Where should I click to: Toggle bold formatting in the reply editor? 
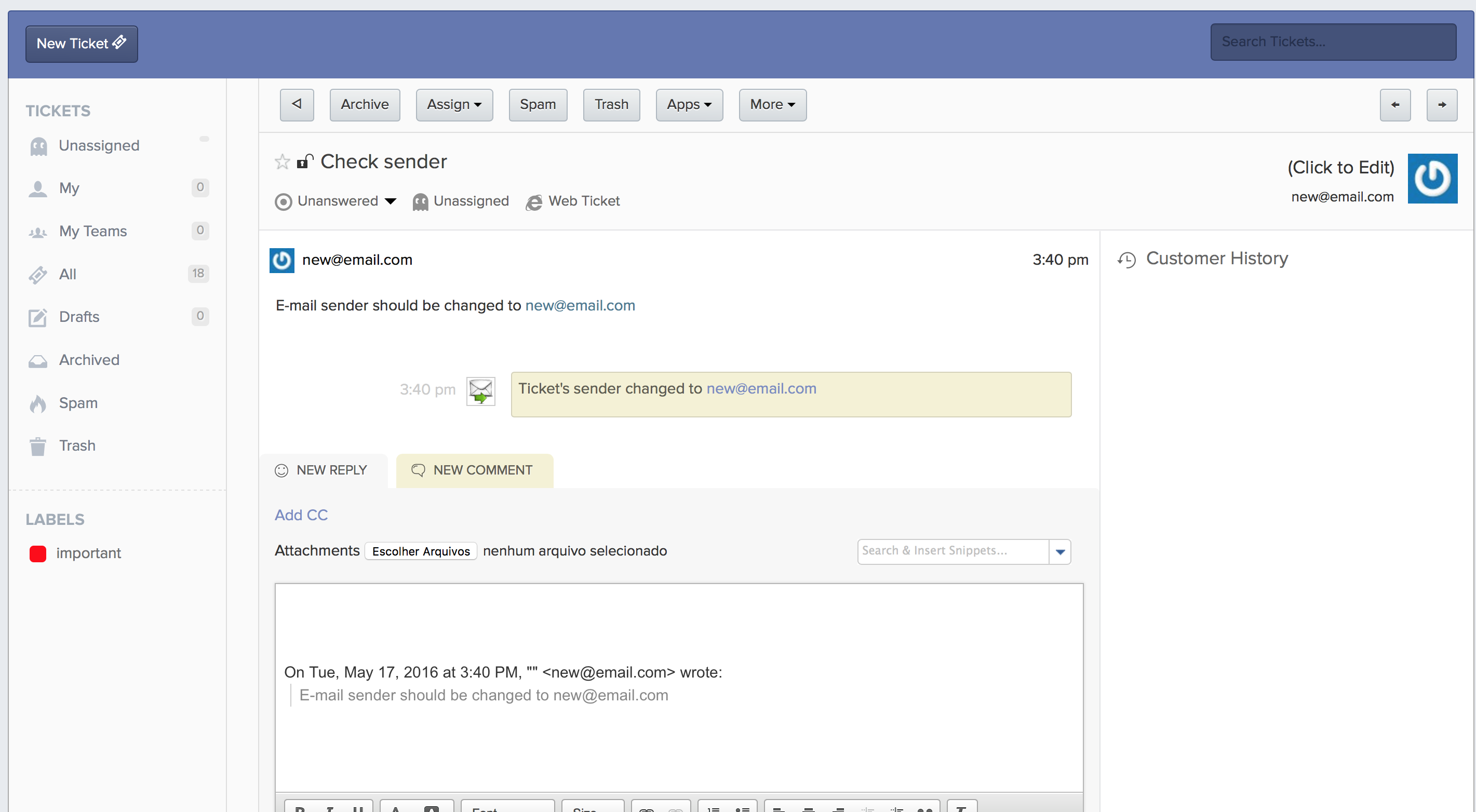coord(300,808)
